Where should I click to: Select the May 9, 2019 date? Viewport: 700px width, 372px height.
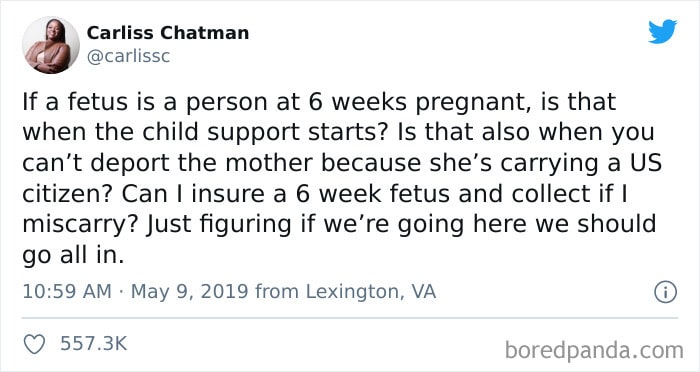189,292
